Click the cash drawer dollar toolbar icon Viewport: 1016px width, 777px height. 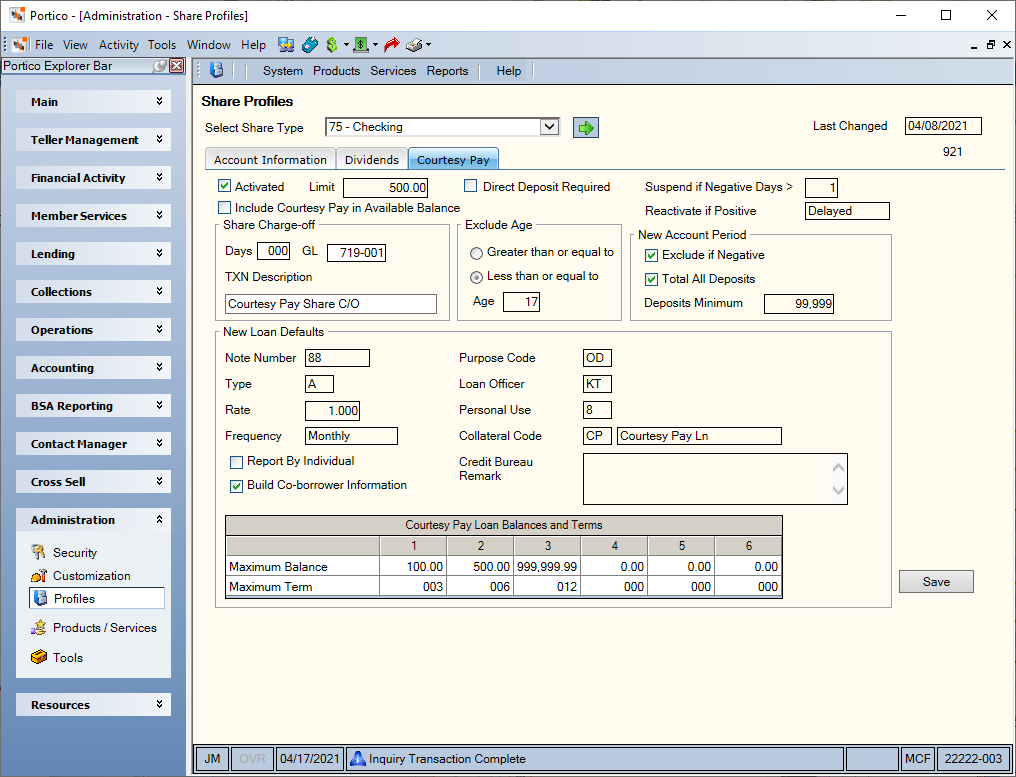point(361,44)
